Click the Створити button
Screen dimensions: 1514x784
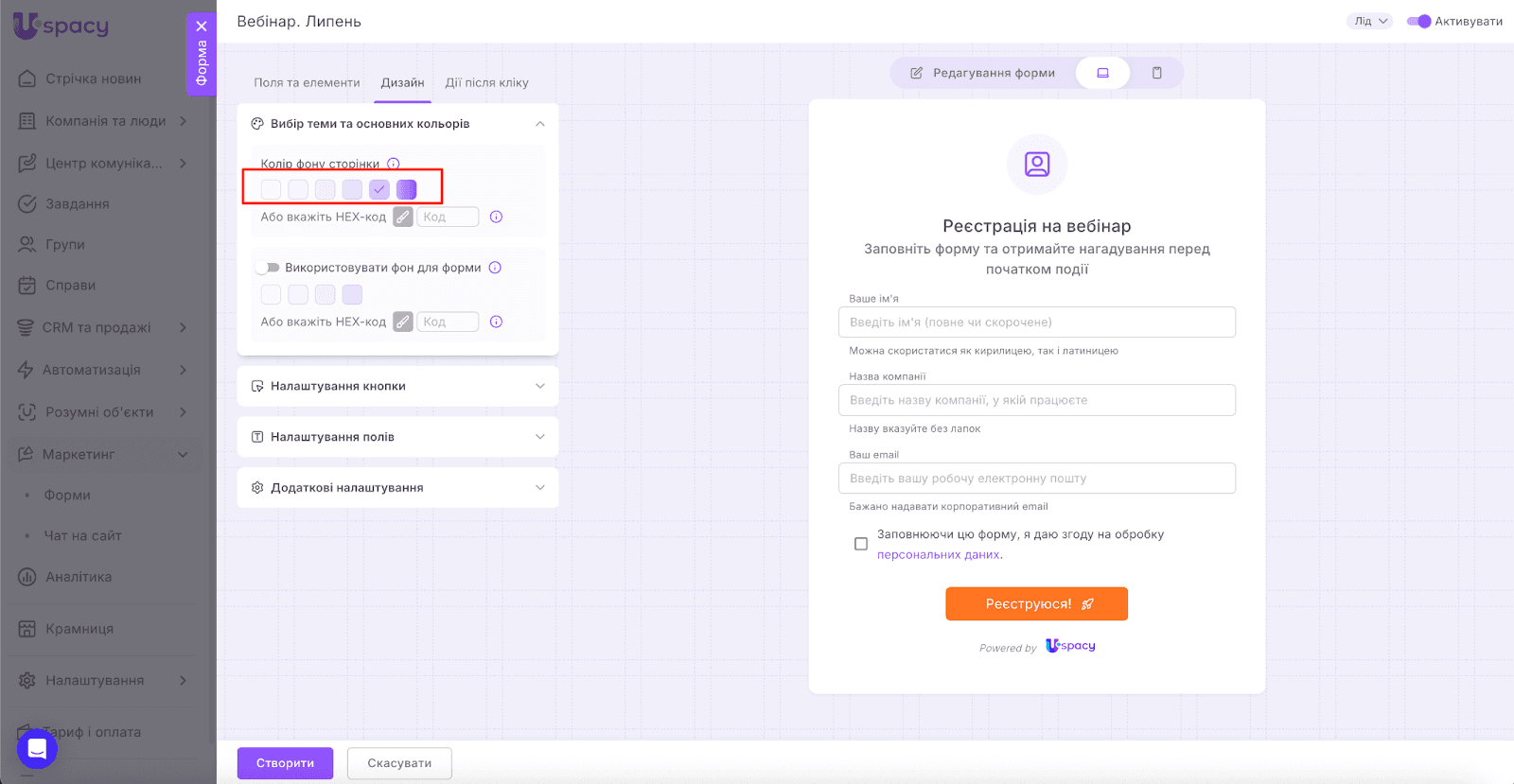[285, 763]
